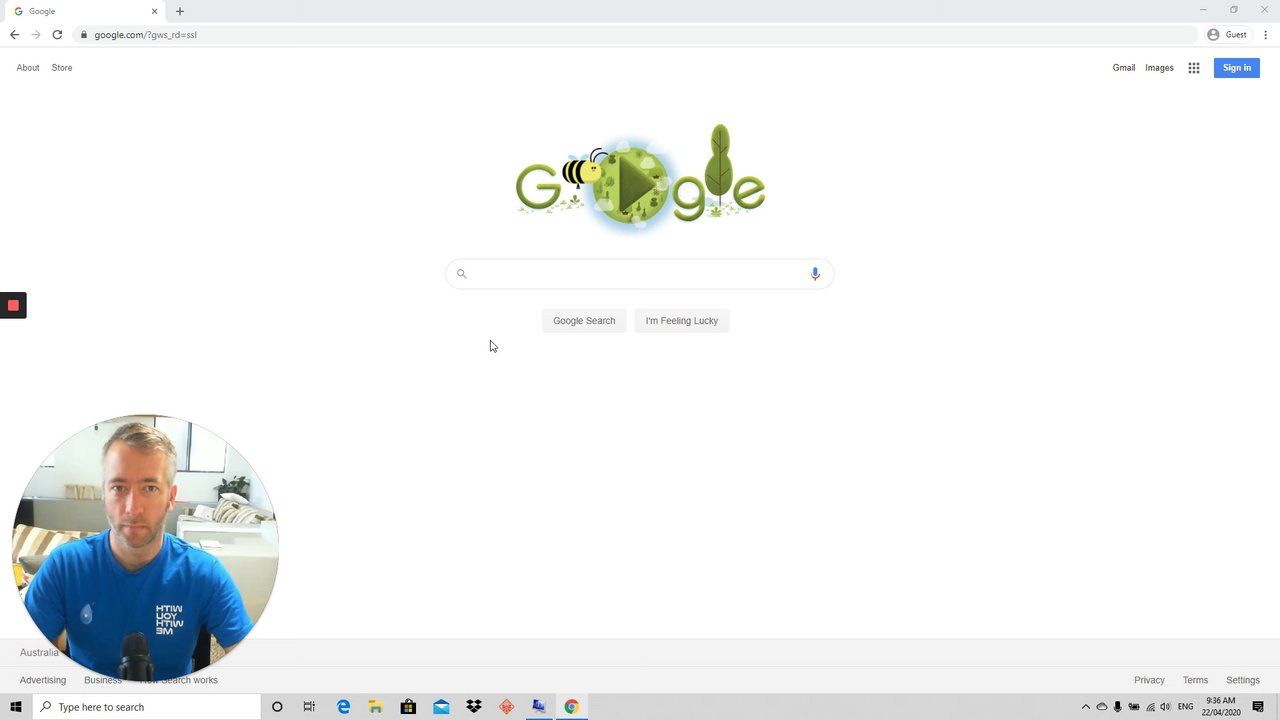The height and width of the screenshot is (720, 1280).
Task: Stop recording with red square button
Action: click(x=13, y=305)
